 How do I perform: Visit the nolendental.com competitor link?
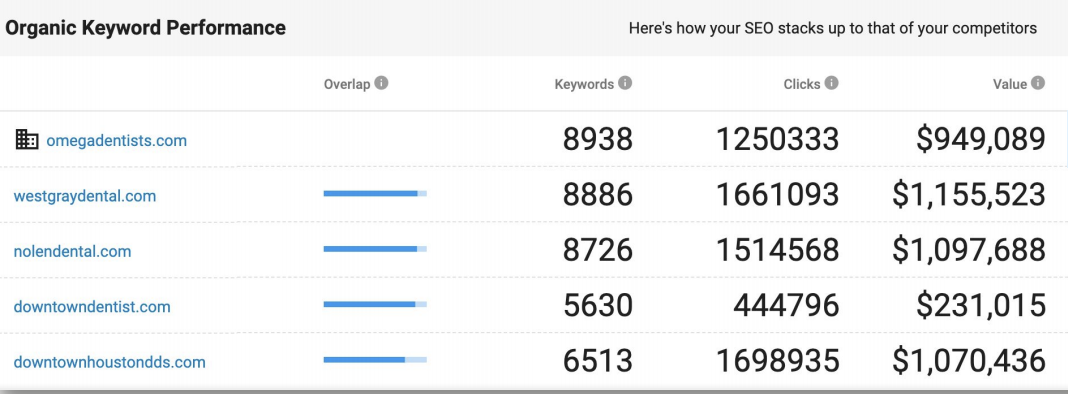tap(72, 251)
